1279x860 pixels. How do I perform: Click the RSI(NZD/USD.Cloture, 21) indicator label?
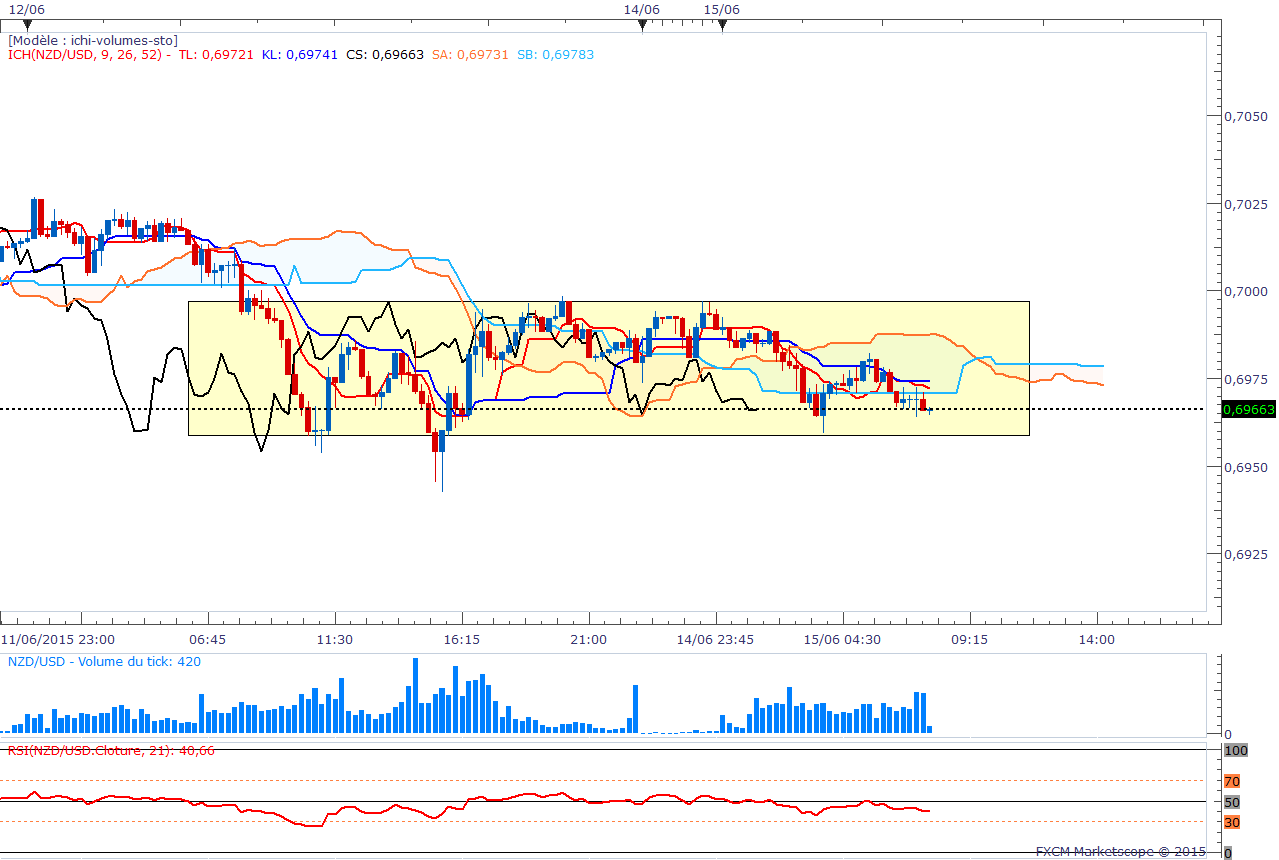pos(110,750)
